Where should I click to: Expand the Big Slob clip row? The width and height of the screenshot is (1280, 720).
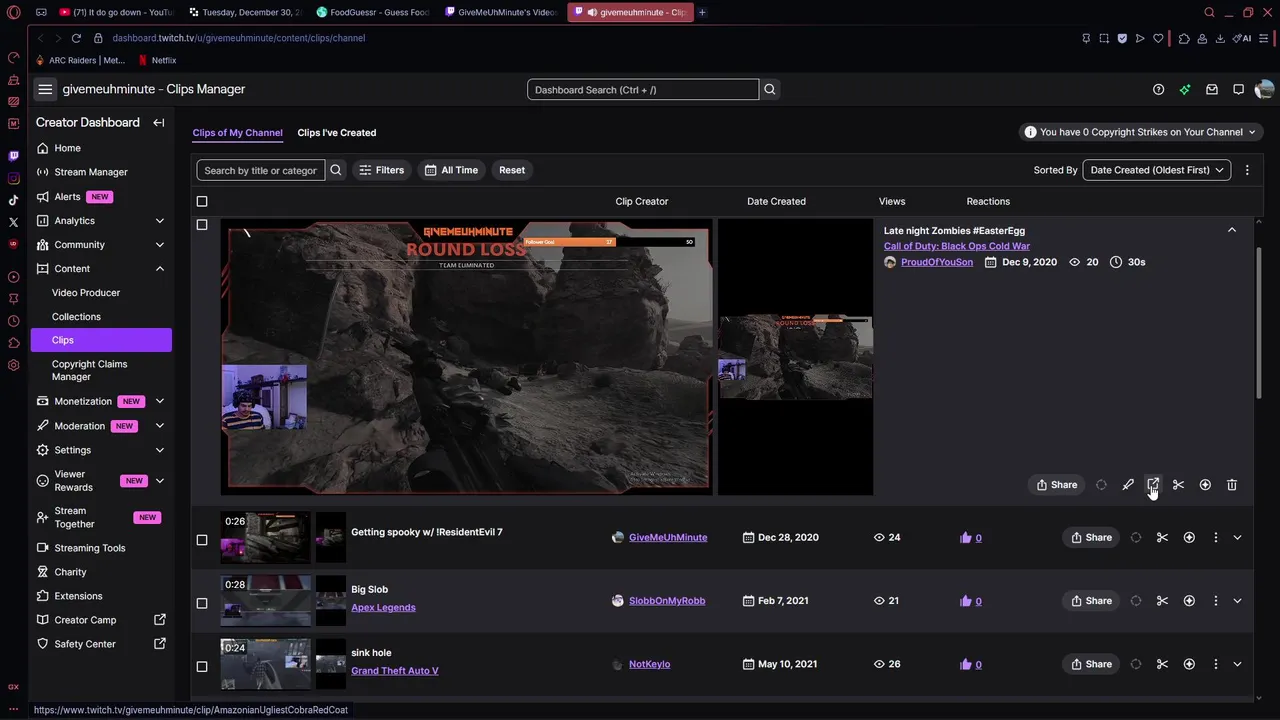(x=1238, y=601)
